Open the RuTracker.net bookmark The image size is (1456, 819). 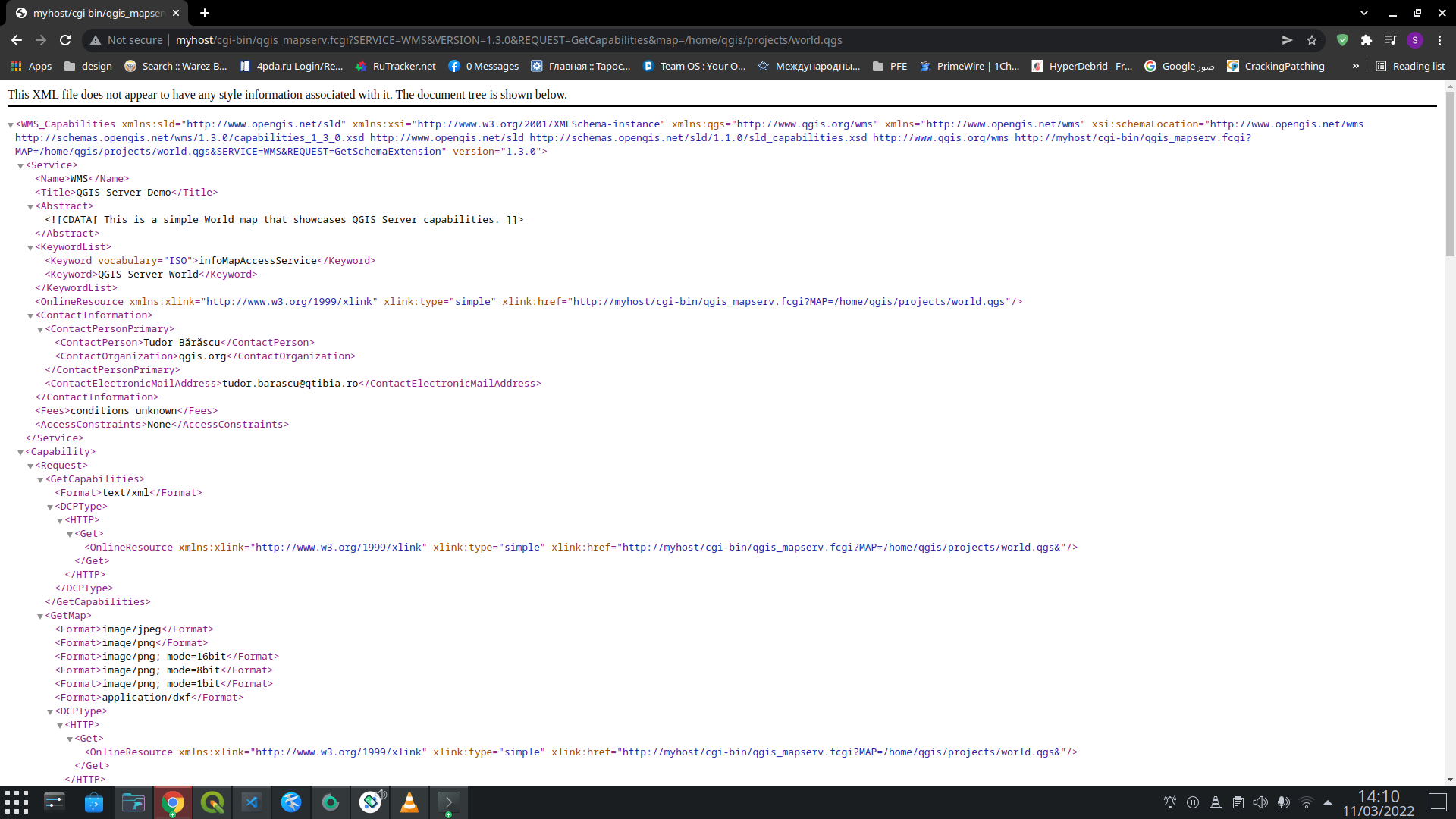(396, 66)
